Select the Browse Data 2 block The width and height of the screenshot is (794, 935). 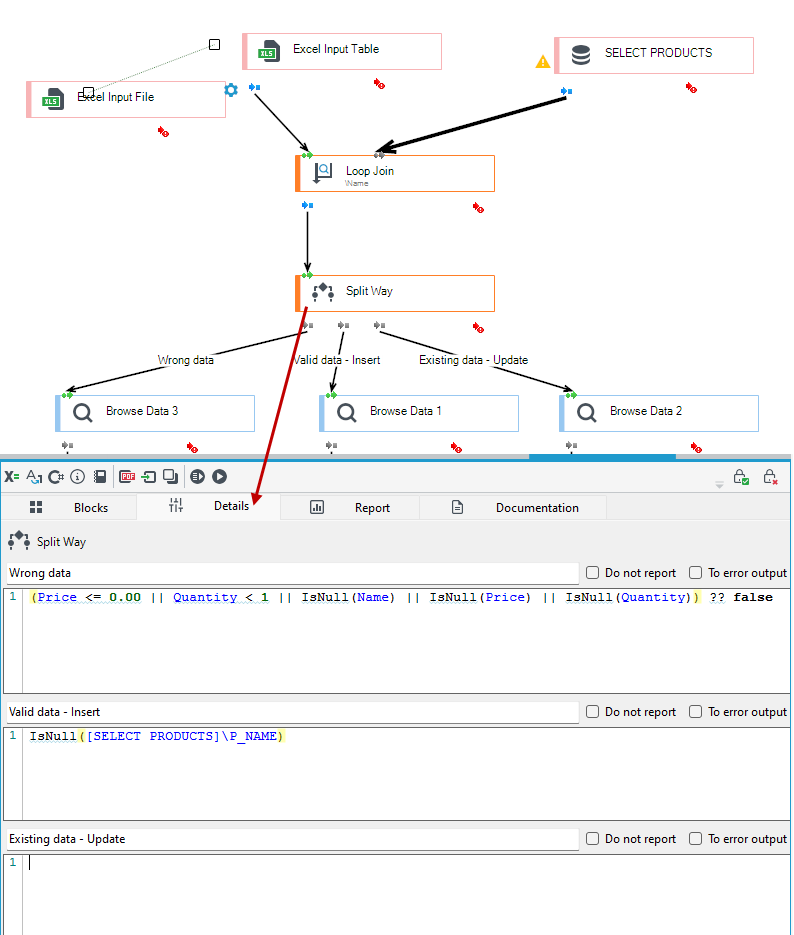(659, 413)
